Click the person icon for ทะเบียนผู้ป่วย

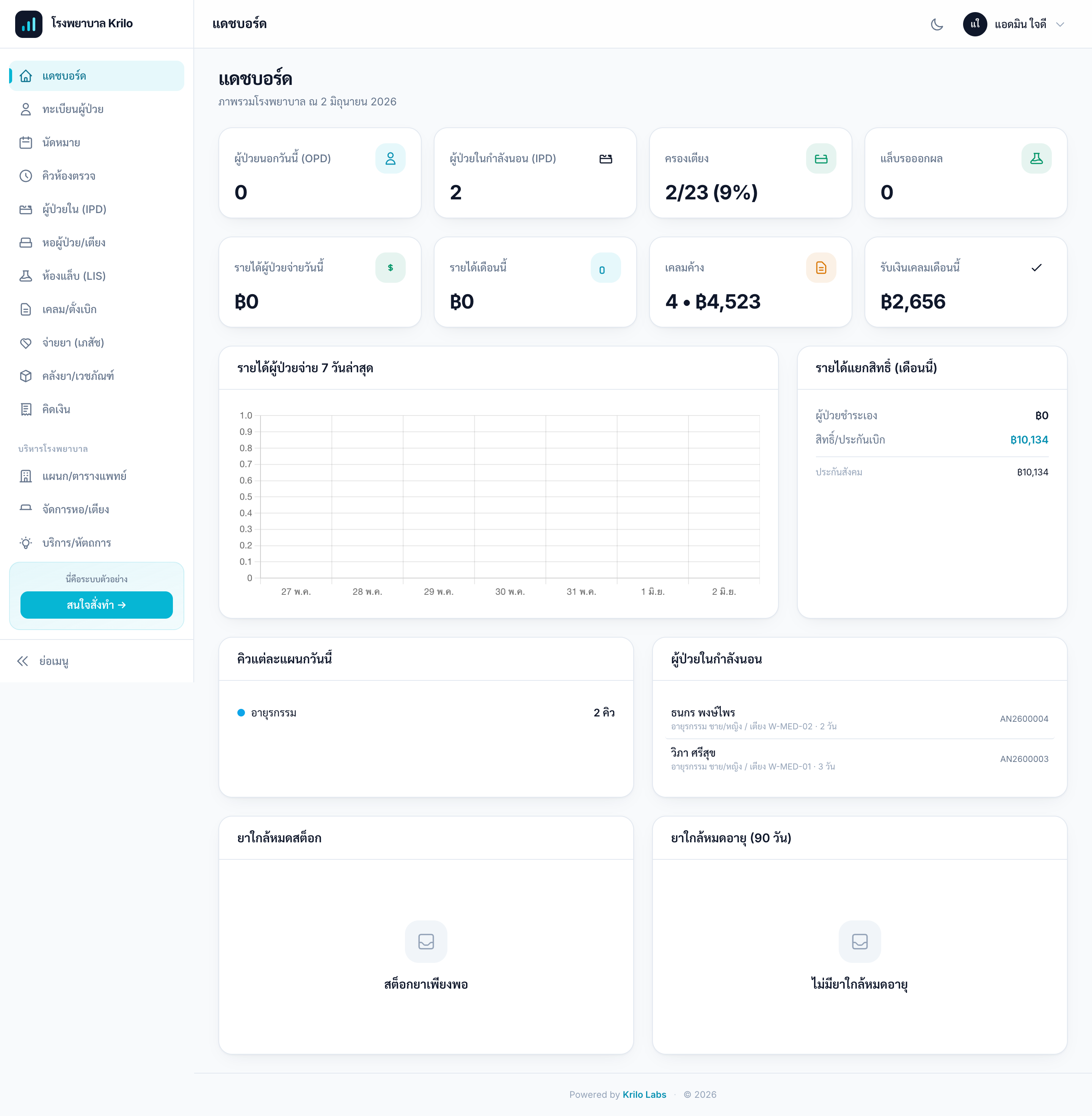click(26, 109)
